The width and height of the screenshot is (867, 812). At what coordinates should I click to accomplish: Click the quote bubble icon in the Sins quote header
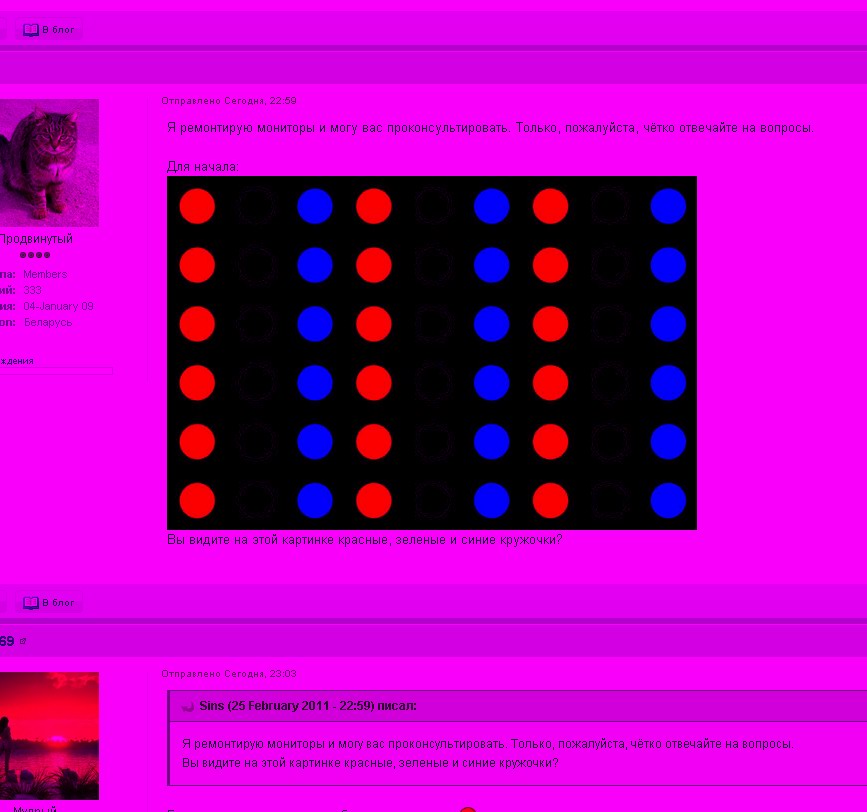[x=188, y=706]
